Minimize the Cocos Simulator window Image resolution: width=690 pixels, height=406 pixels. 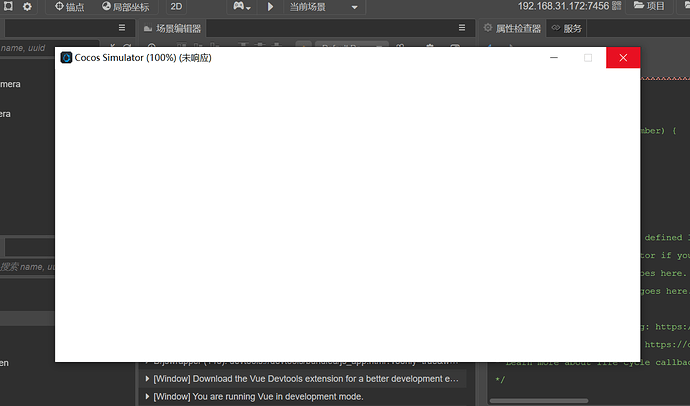554,58
